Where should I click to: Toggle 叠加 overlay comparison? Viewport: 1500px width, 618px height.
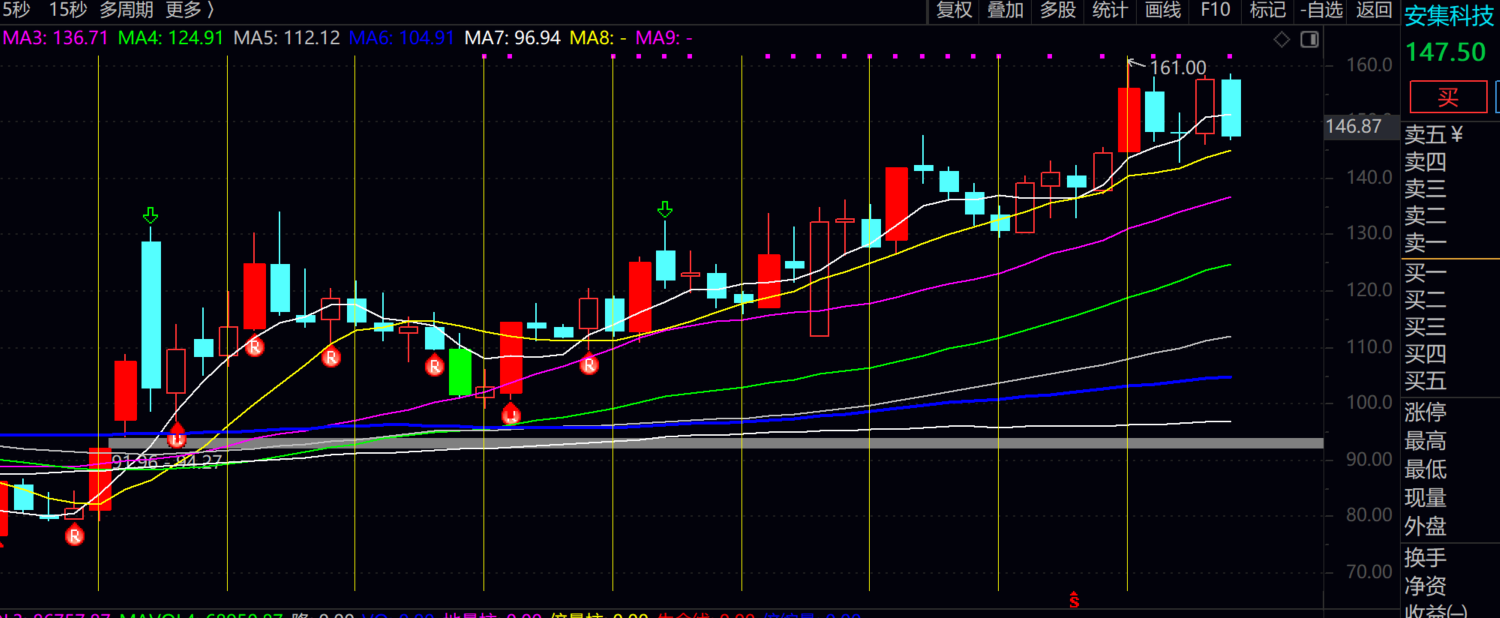pos(1006,11)
